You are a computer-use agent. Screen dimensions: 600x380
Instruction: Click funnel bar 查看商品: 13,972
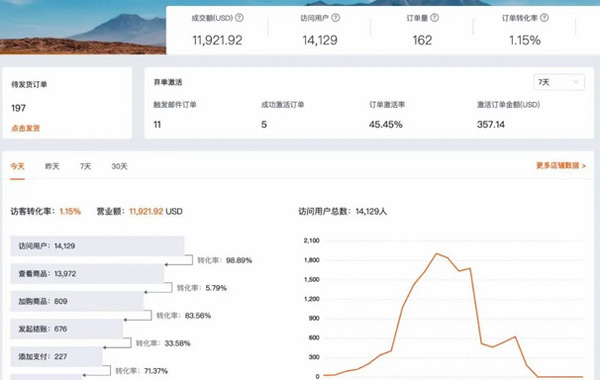pos(87,274)
